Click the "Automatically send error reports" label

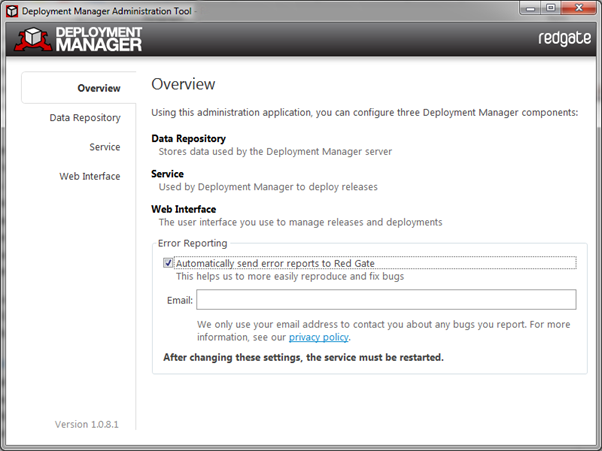pyautogui.click(x=275, y=263)
